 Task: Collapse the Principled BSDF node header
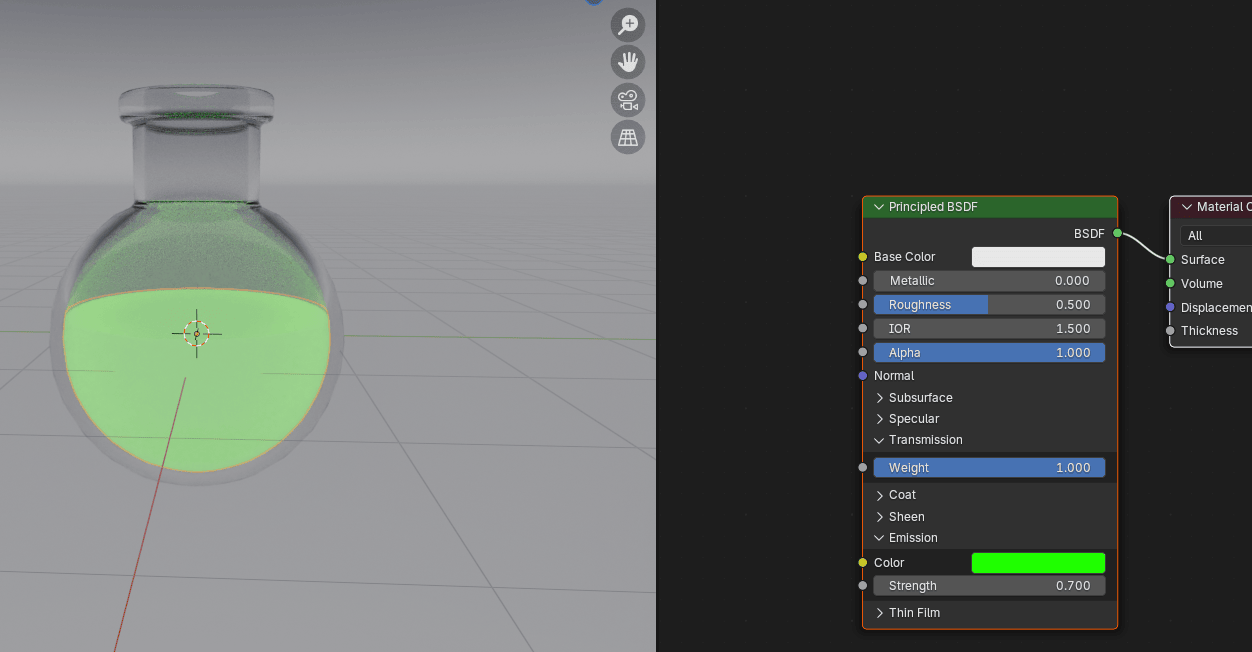pos(879,207)
